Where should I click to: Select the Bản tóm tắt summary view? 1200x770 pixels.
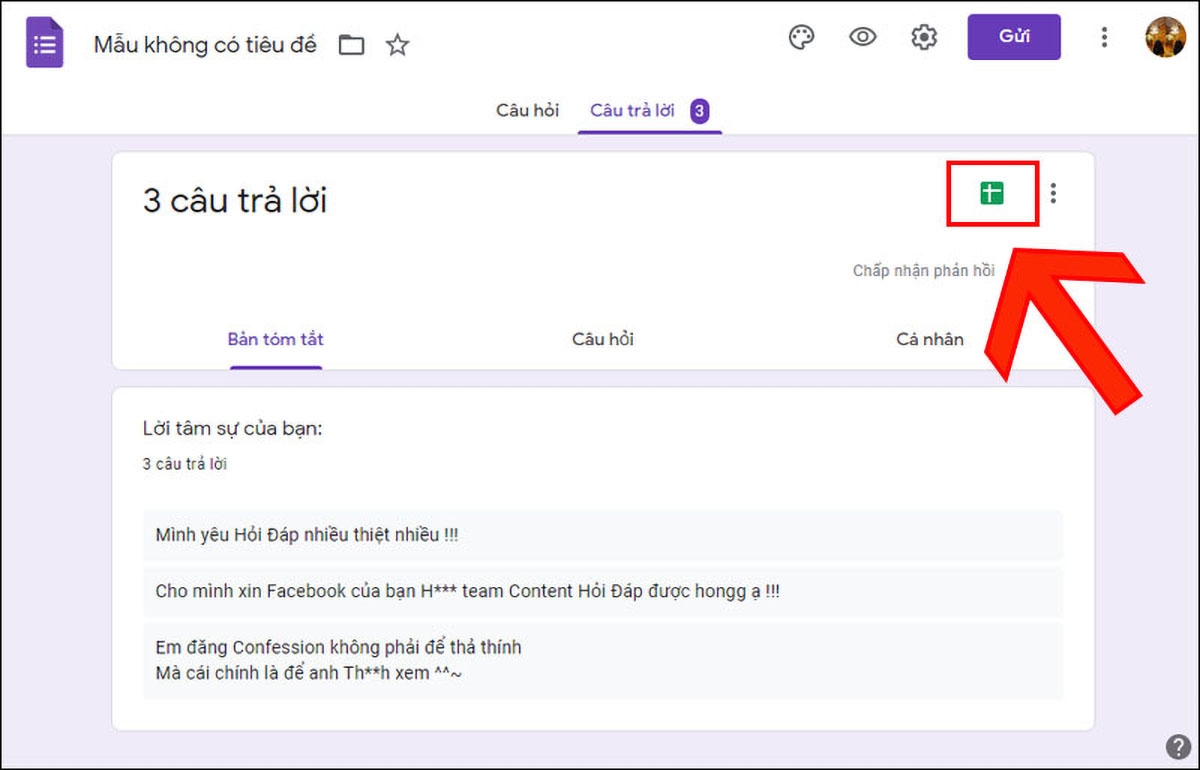[x=275, y=339]
